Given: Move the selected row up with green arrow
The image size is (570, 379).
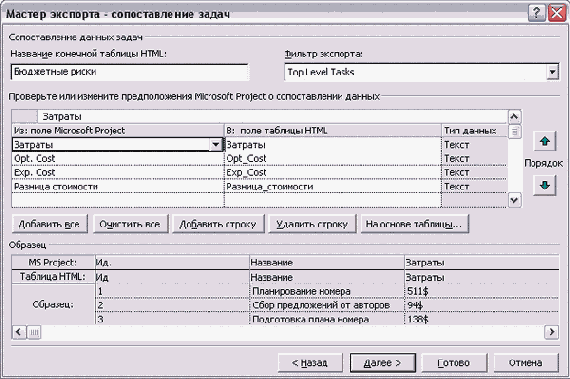Looking at the screenshot, I should [x=545, y=141].
